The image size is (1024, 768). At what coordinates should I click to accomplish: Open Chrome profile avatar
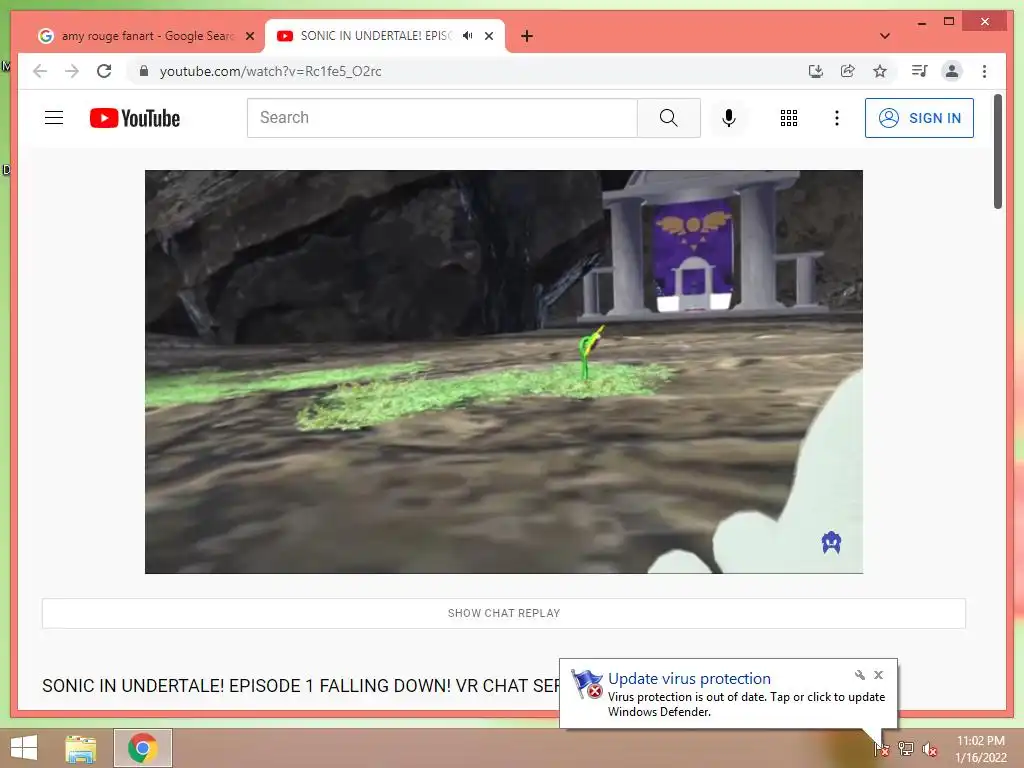[952, 71]
